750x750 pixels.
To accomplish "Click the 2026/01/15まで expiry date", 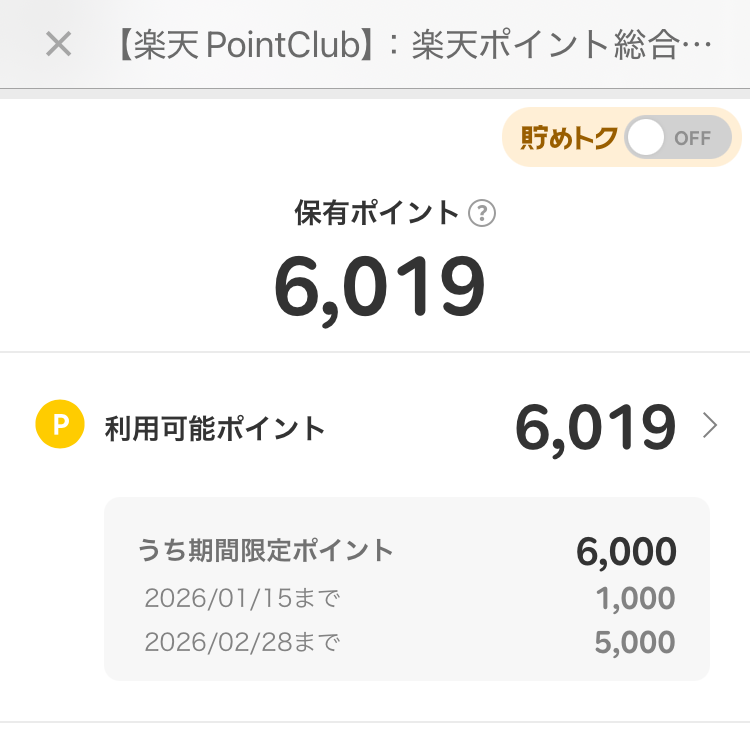I will 242,599.
